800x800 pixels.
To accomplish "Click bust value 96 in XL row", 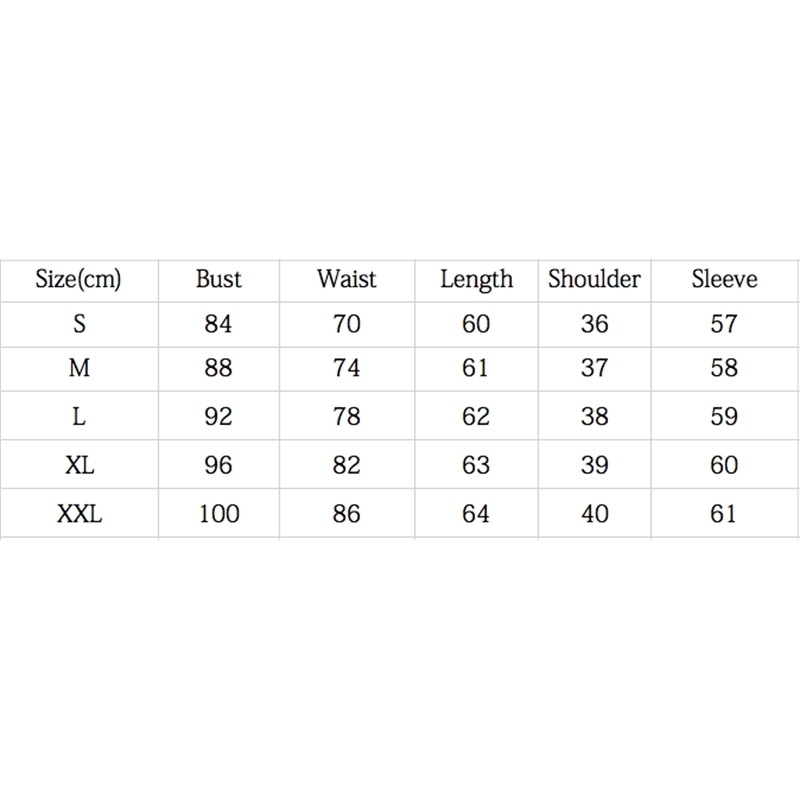I will pyautogui.click(x=218, y=465).
